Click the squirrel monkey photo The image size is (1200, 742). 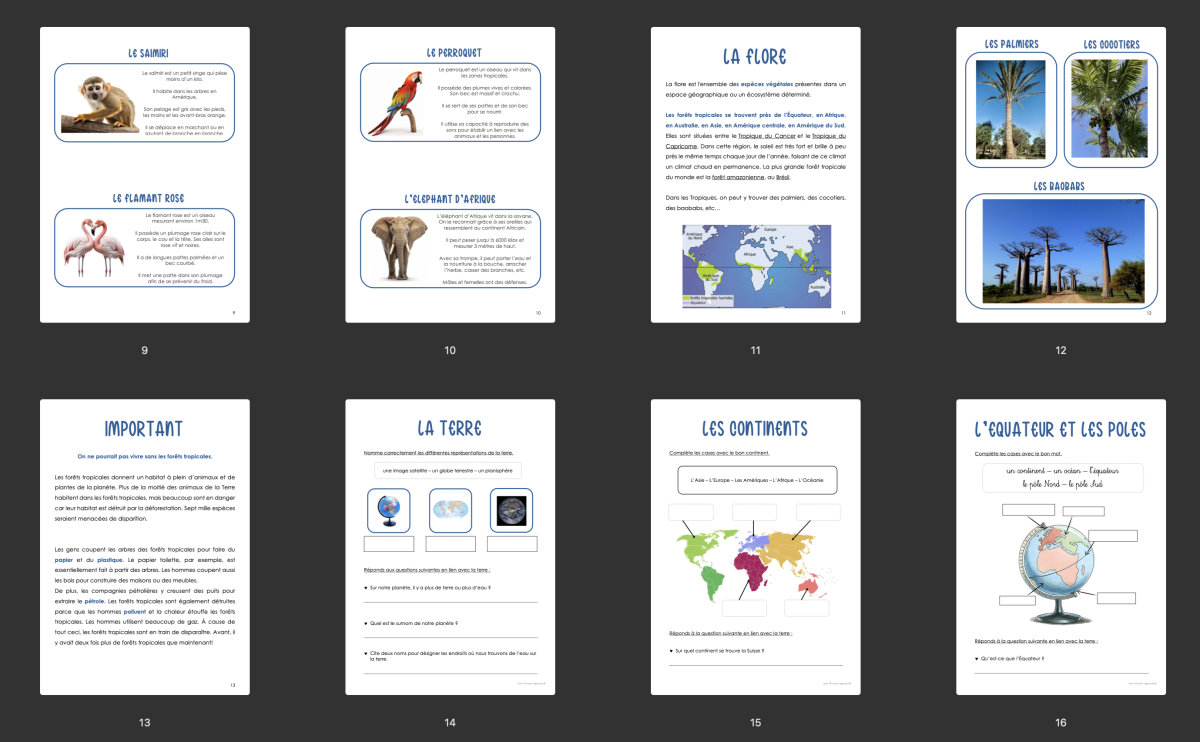(x=98, y=104)
